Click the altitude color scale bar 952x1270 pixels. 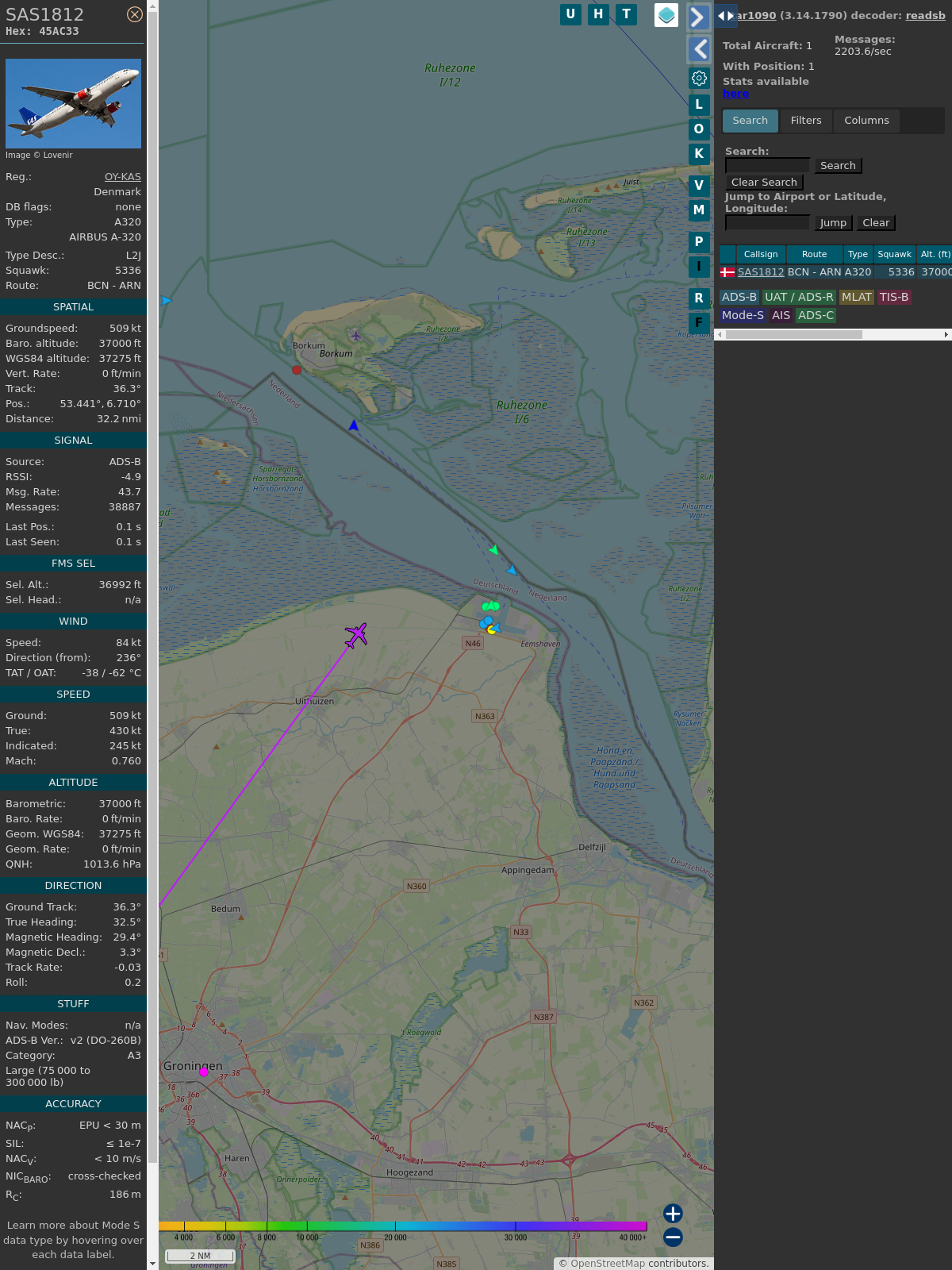pos(403,1226)
